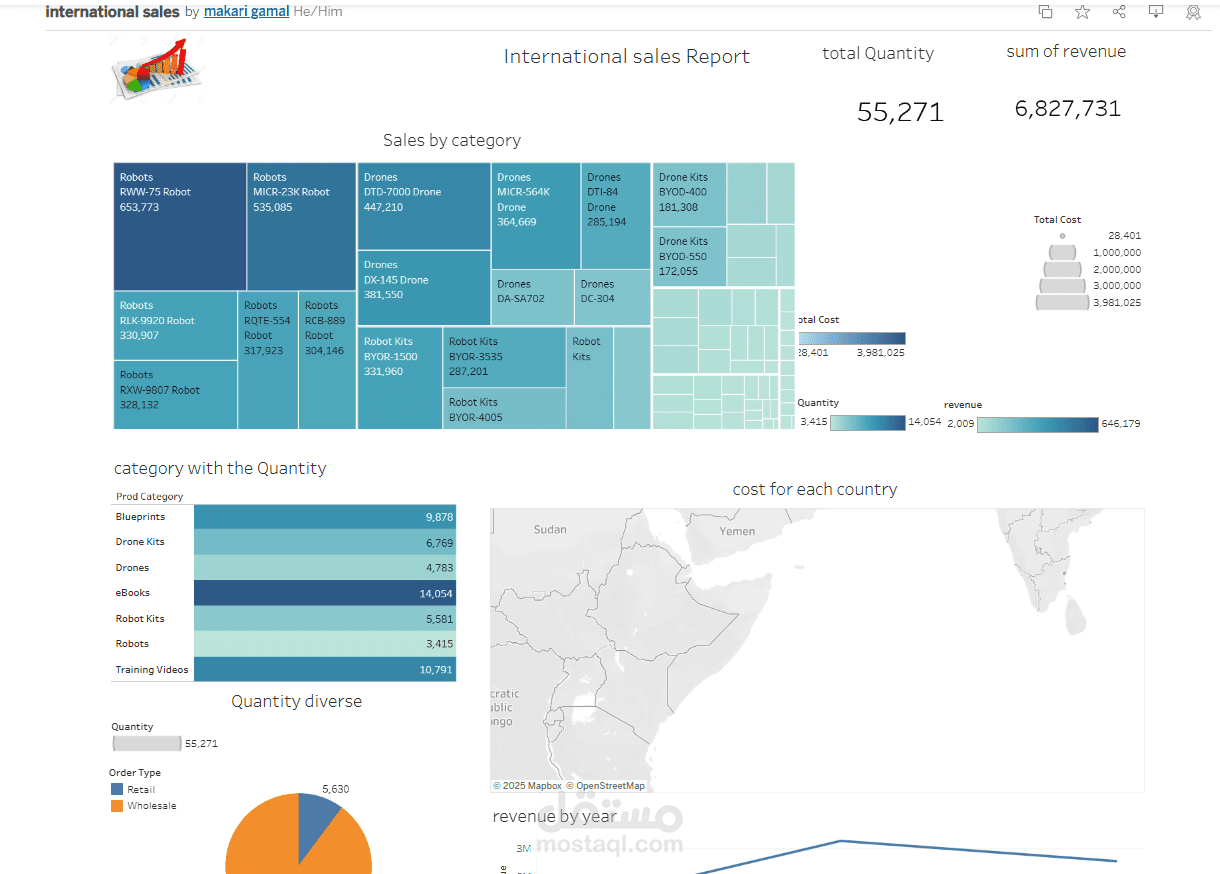Viewport: 1220px width, 874px height.
Task: Select the RXW-9807 Robot treemap tile
Action: [175, 395]
